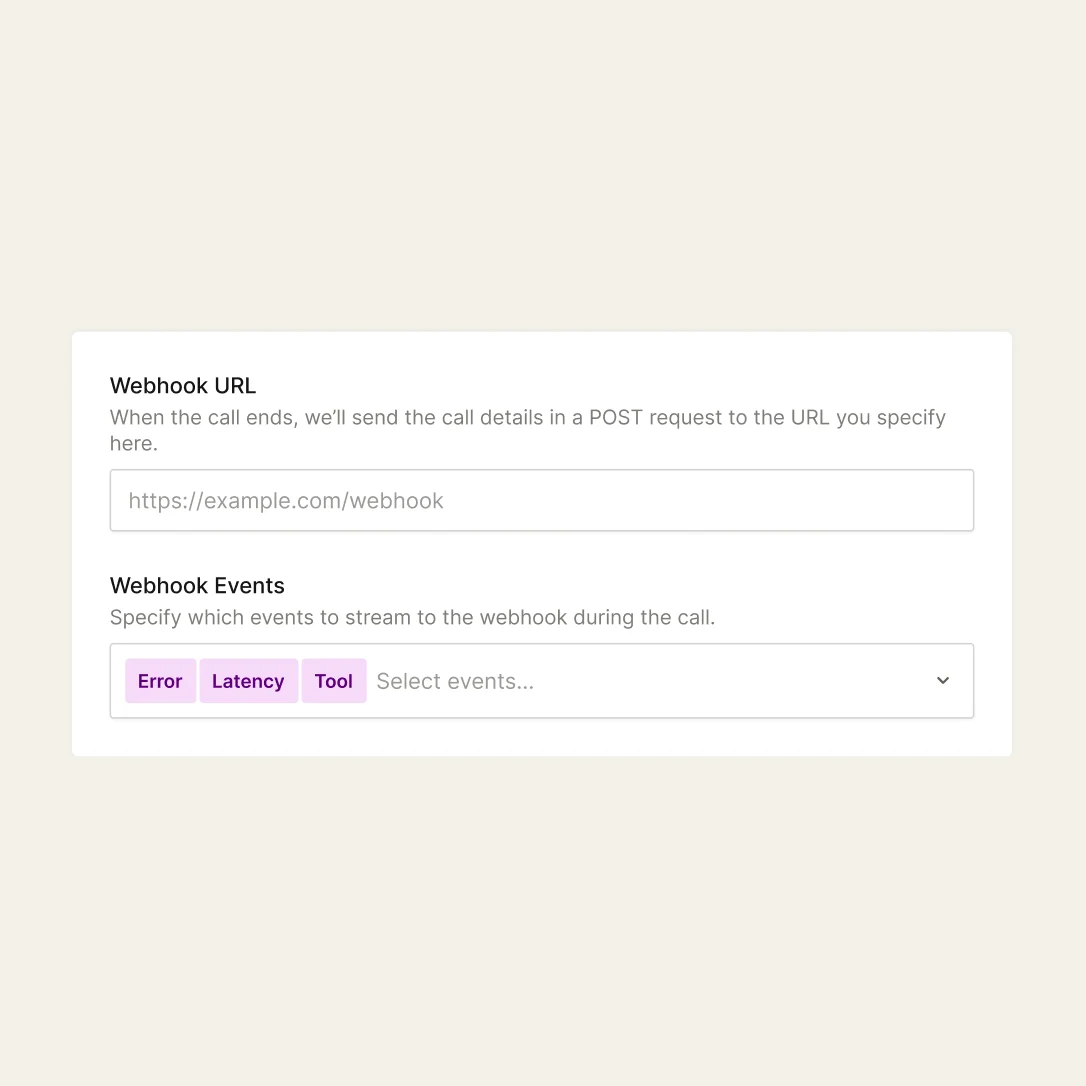Click the settings card background
The image size is (1086, 1086).
coord(541,740)
